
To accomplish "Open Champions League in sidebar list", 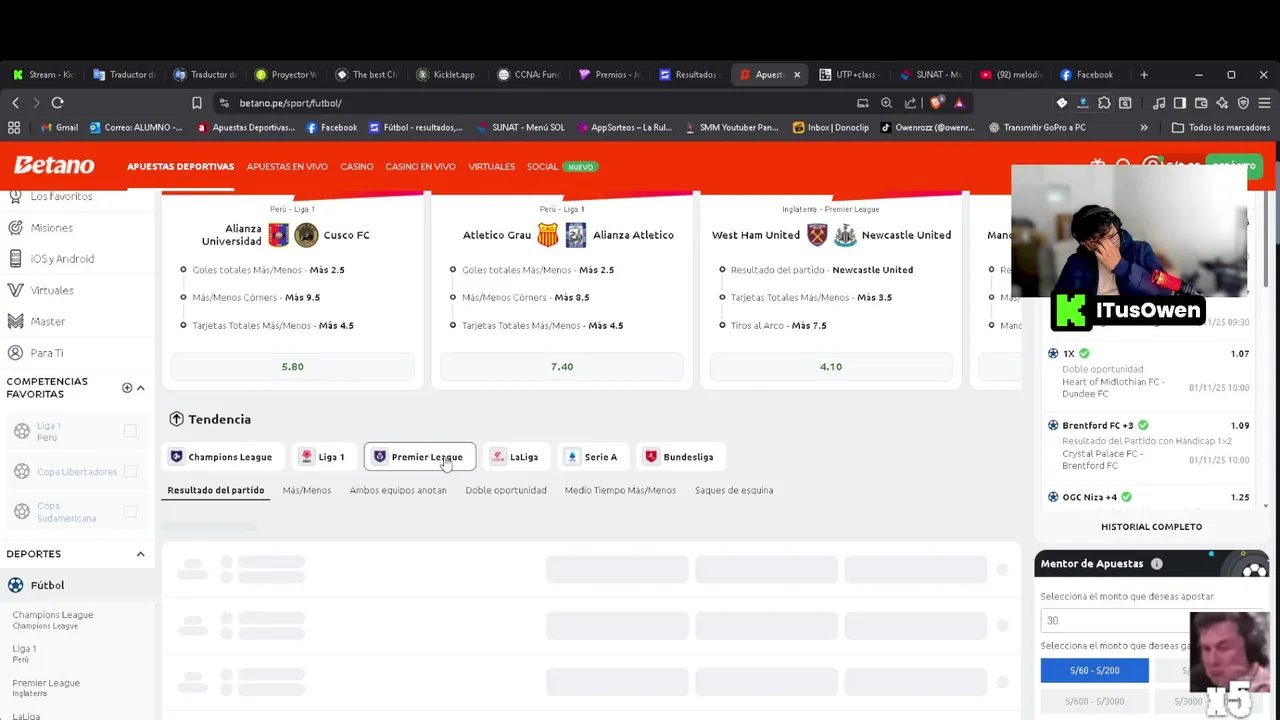I will click(x=53, y=620).
